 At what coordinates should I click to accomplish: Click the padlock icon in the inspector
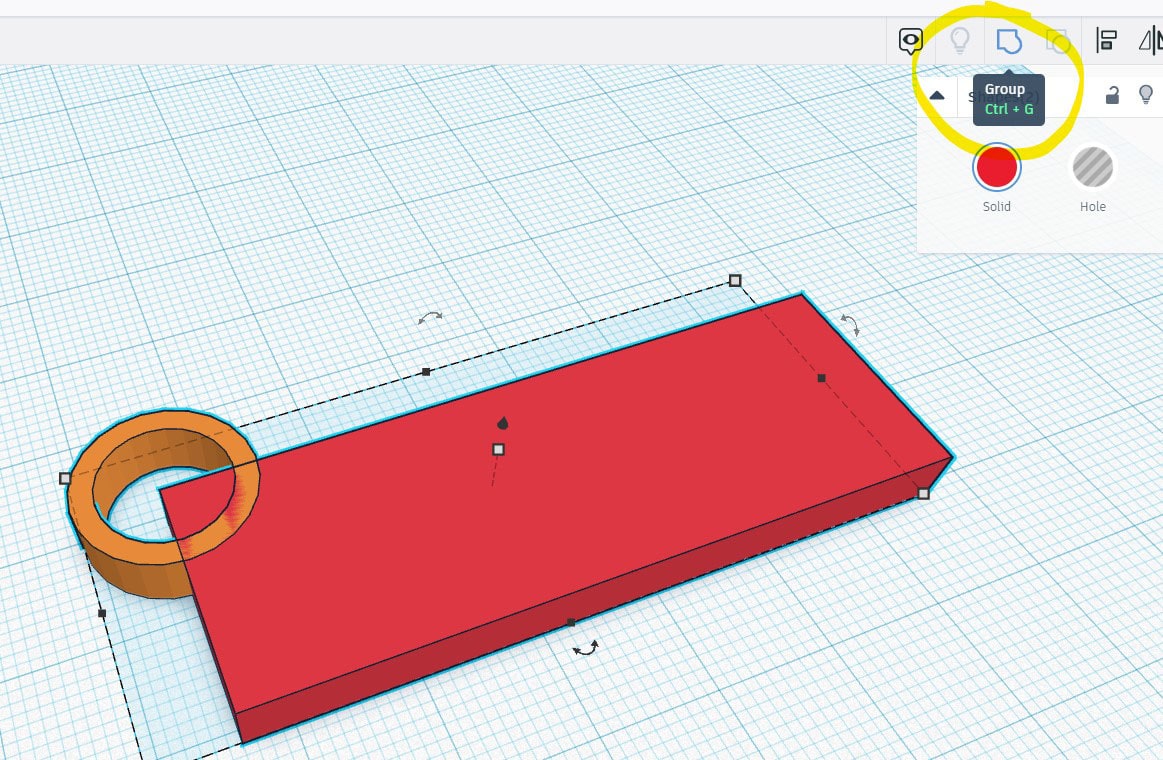coord(1112,95)
